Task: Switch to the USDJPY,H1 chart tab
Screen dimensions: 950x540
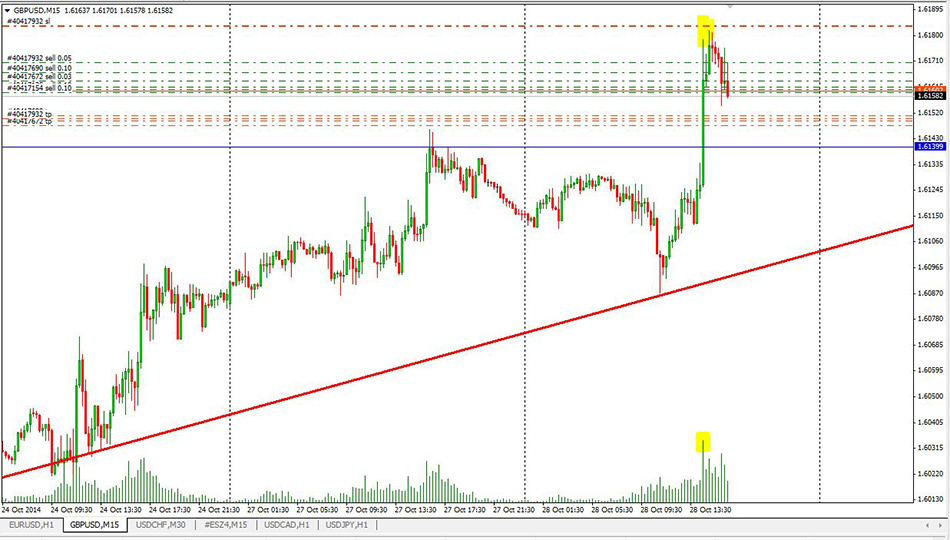Action: (347, 524)
